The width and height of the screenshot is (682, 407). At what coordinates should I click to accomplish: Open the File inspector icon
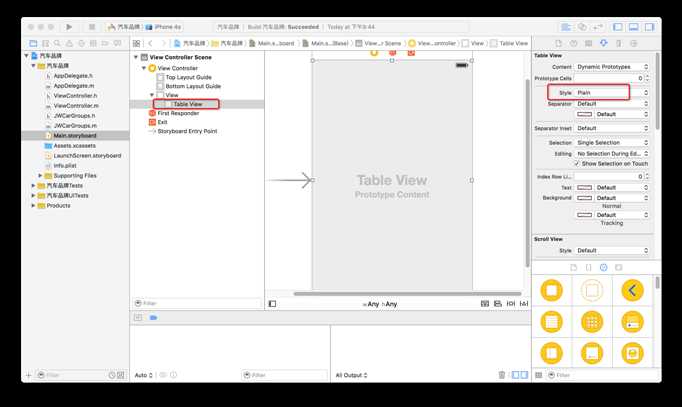(558, 43)
